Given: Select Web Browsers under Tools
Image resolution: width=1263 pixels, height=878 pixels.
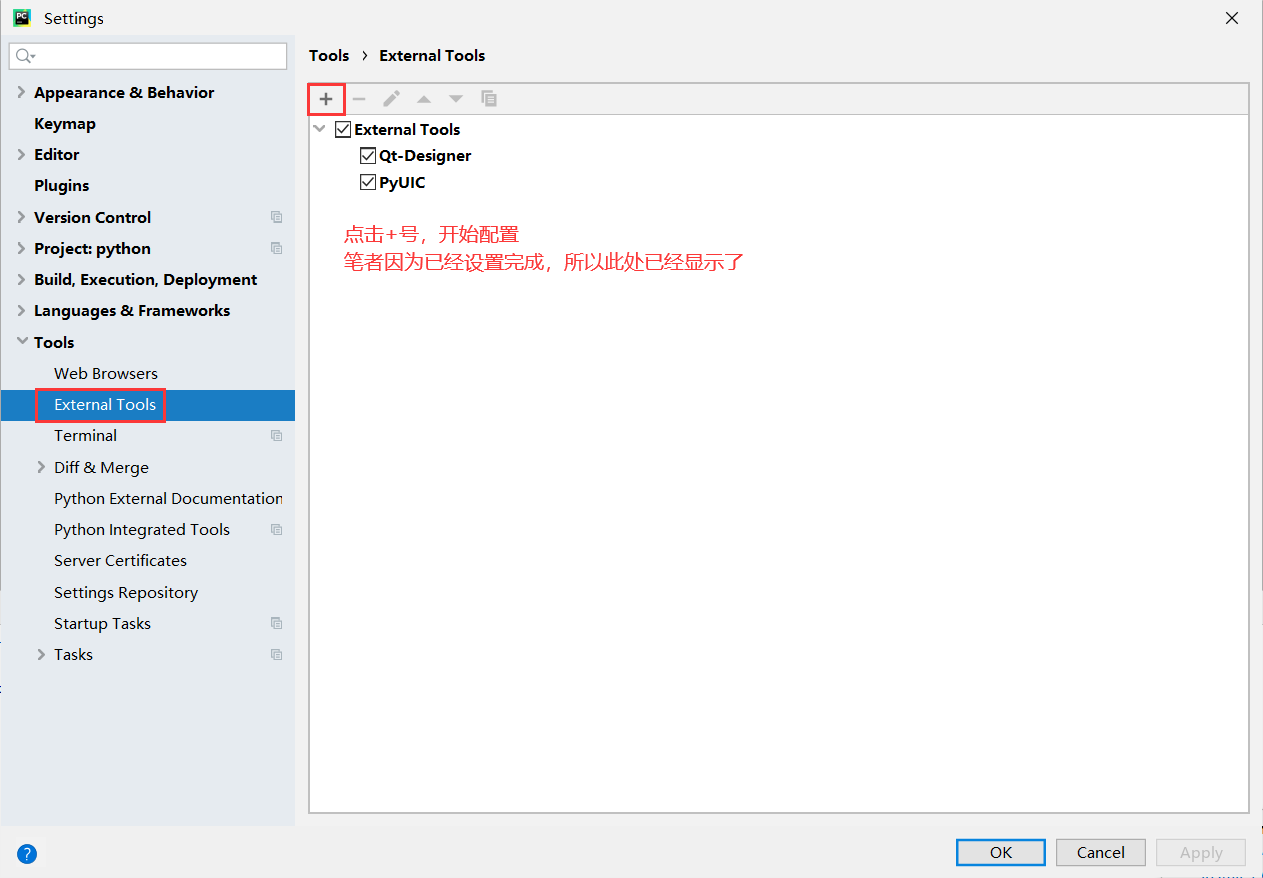Looking at the screenshot, I should 106,373.
